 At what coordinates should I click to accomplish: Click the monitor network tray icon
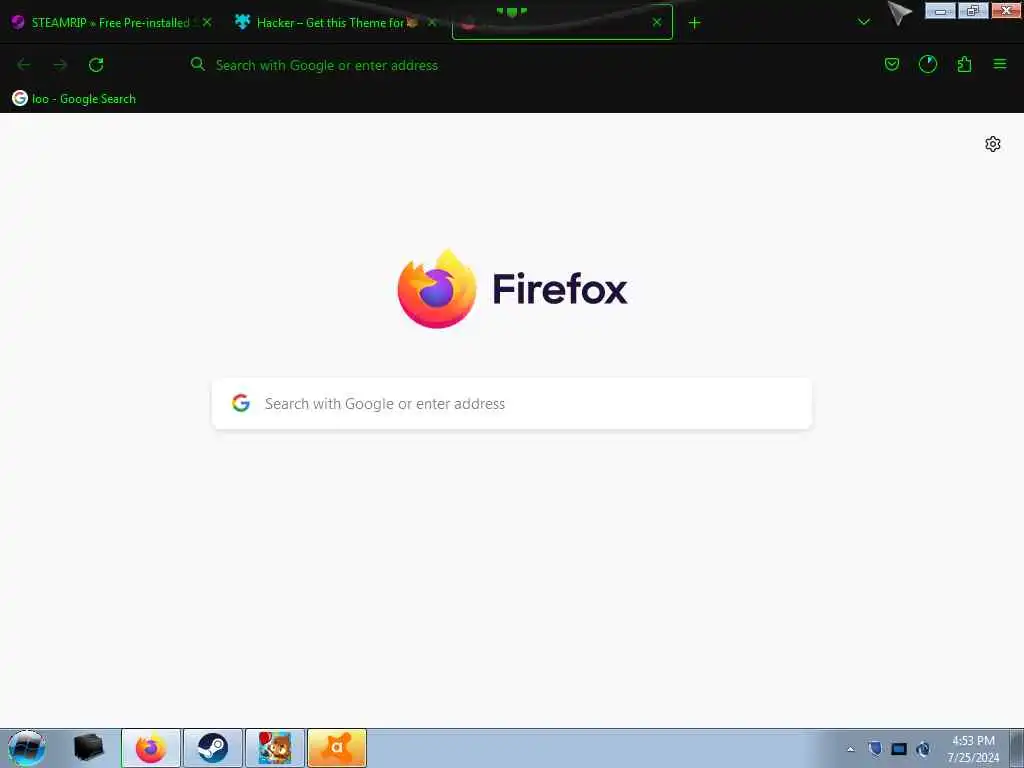(x=899, y=749)
